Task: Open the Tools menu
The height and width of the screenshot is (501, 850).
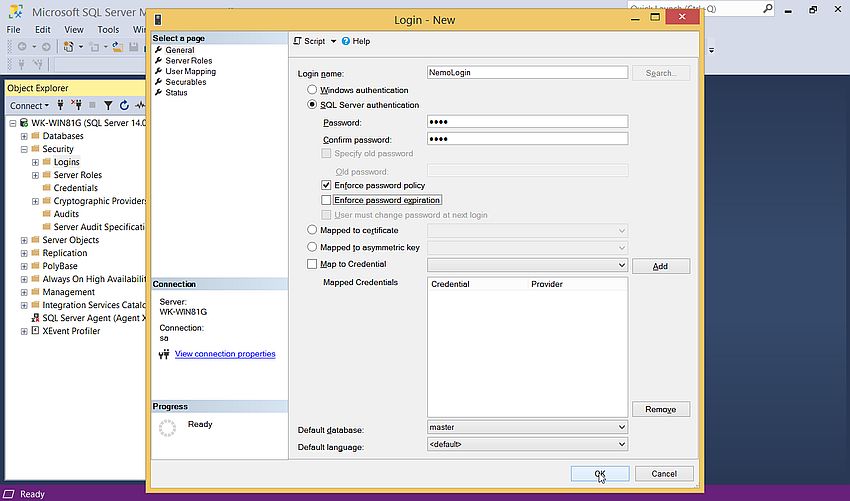Action: 108,30
